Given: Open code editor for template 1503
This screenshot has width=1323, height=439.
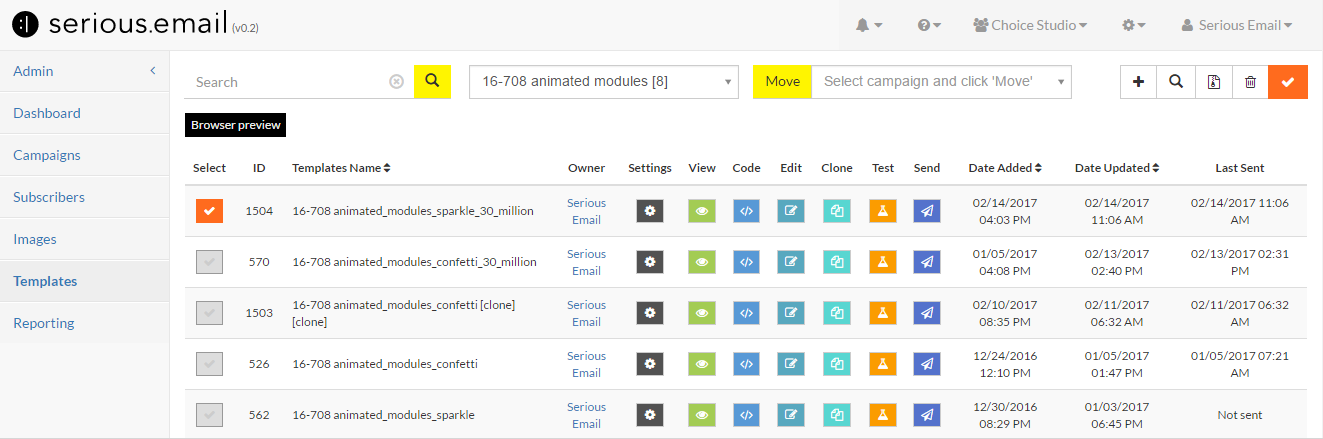Looking at the screenshot, I should [x=746, y=313].
